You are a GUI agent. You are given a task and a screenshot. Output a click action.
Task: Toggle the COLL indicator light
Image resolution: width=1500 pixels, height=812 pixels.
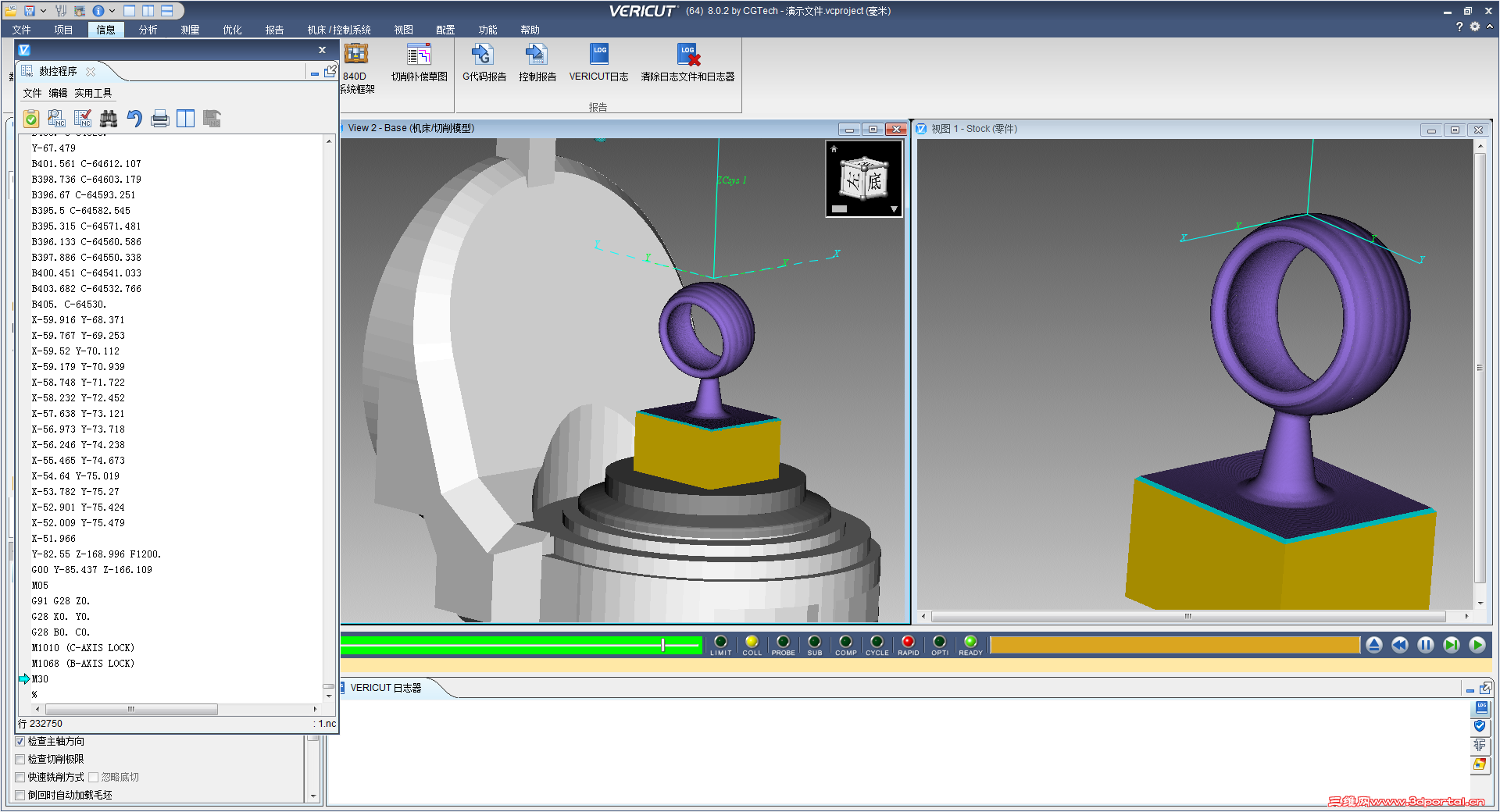[752, 642]
